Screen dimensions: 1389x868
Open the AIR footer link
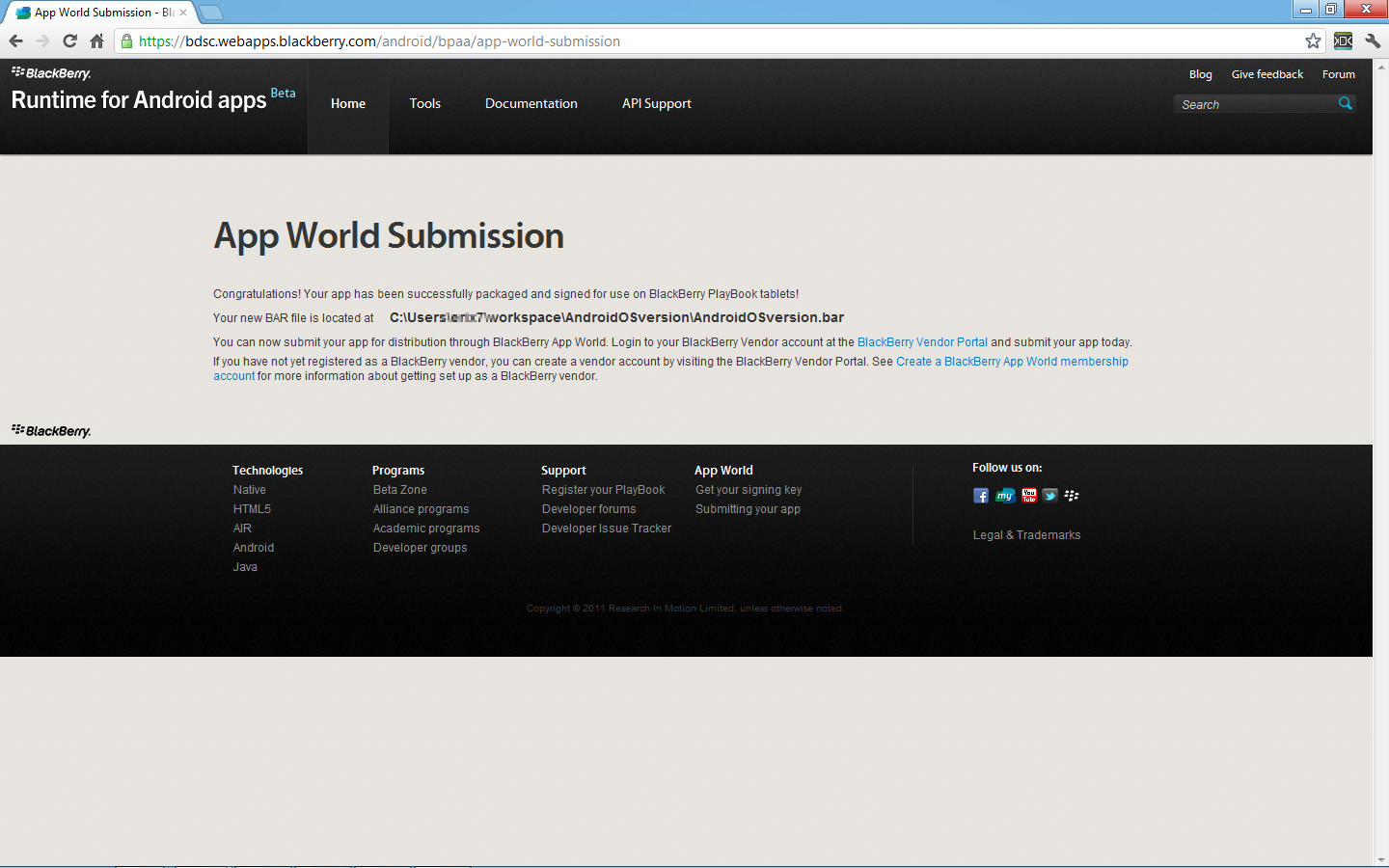(242, 529)
